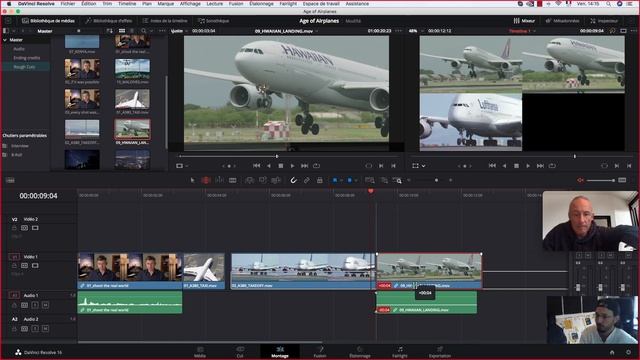Play the source viewer clip
This screenshot has height=360, width=640.
coord(292,166)
